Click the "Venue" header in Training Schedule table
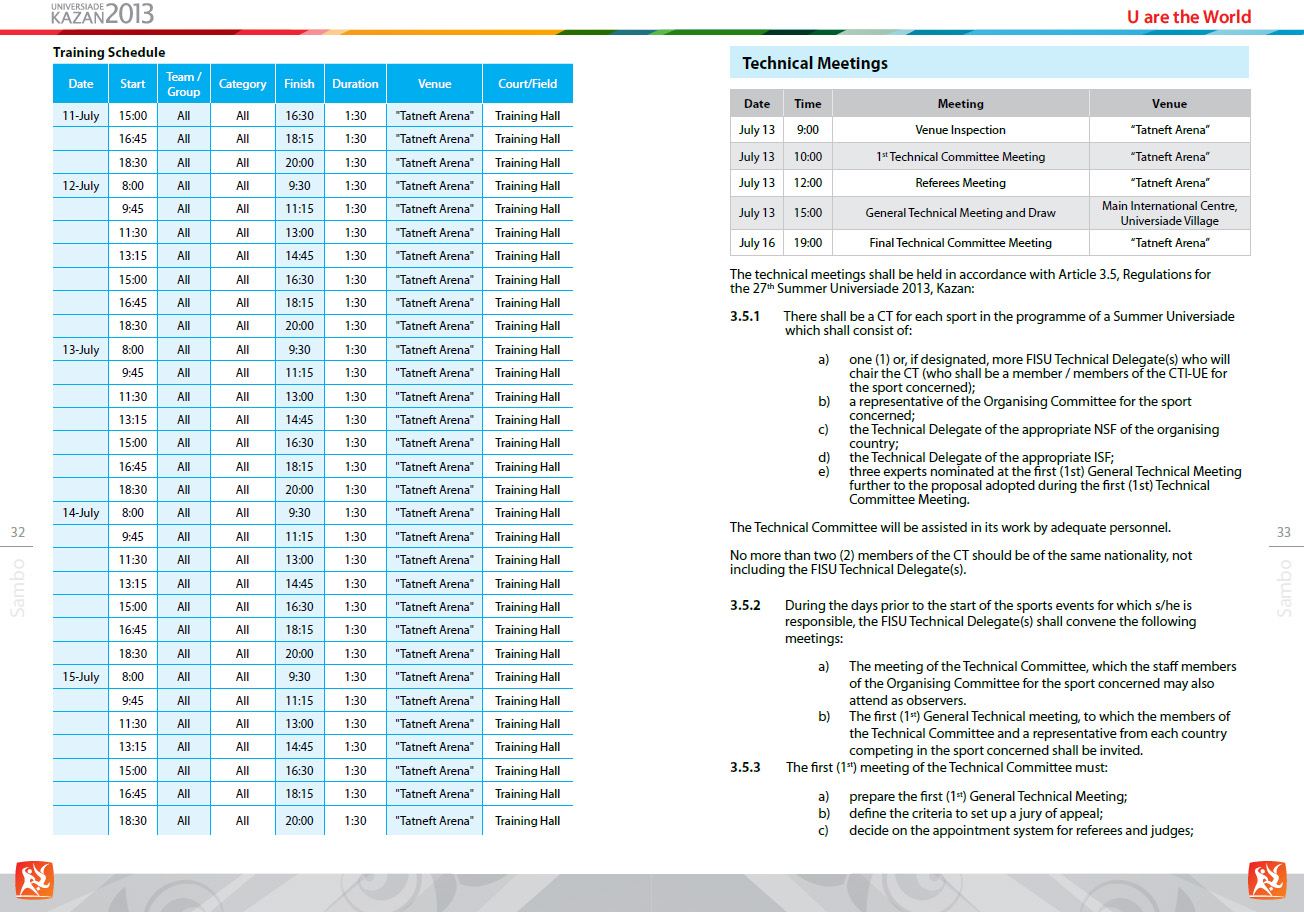 (435, 84)
